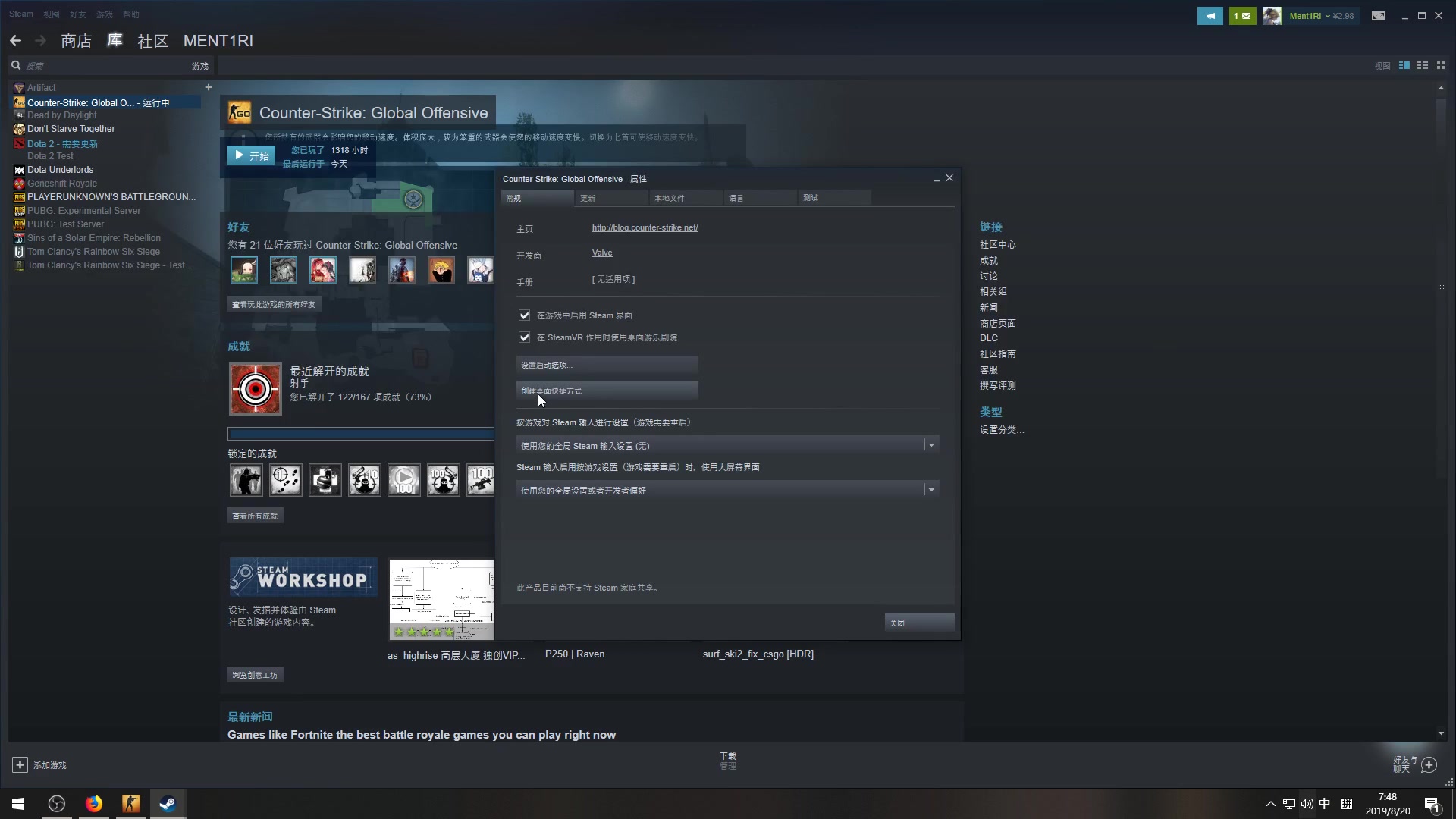
Task: Click the fifth locked achievement icon with 100
Action: tap(403, 480)
